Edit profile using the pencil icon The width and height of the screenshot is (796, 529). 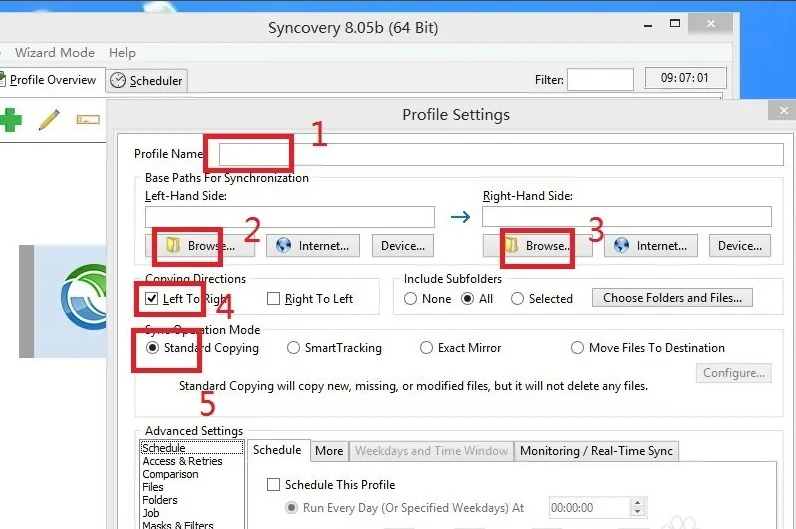click(x=49, y=119)
